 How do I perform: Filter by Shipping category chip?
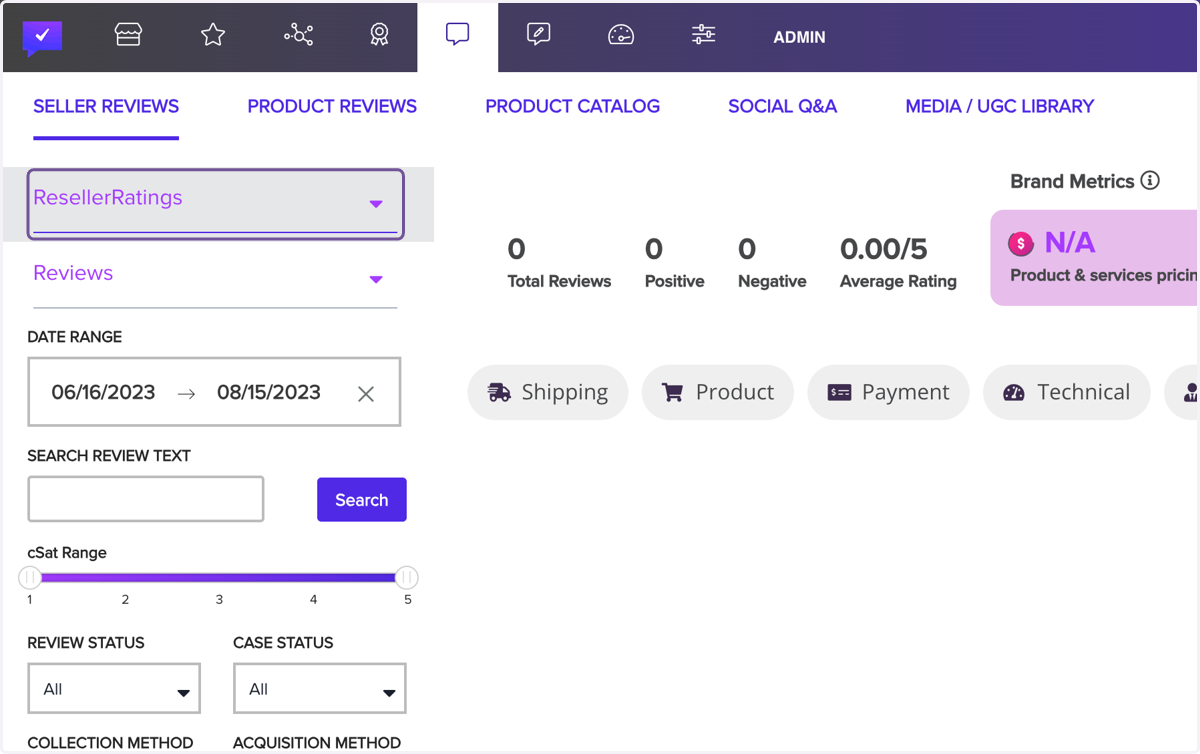tap(548, 392)
